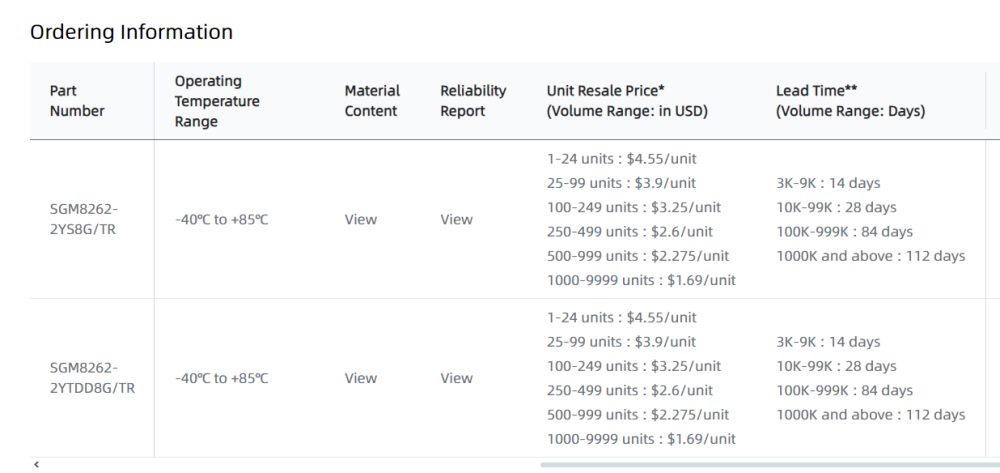
Task: Open Material Content View for SGM8262-2YTDD8G/TR
Action: coord(361,379)
